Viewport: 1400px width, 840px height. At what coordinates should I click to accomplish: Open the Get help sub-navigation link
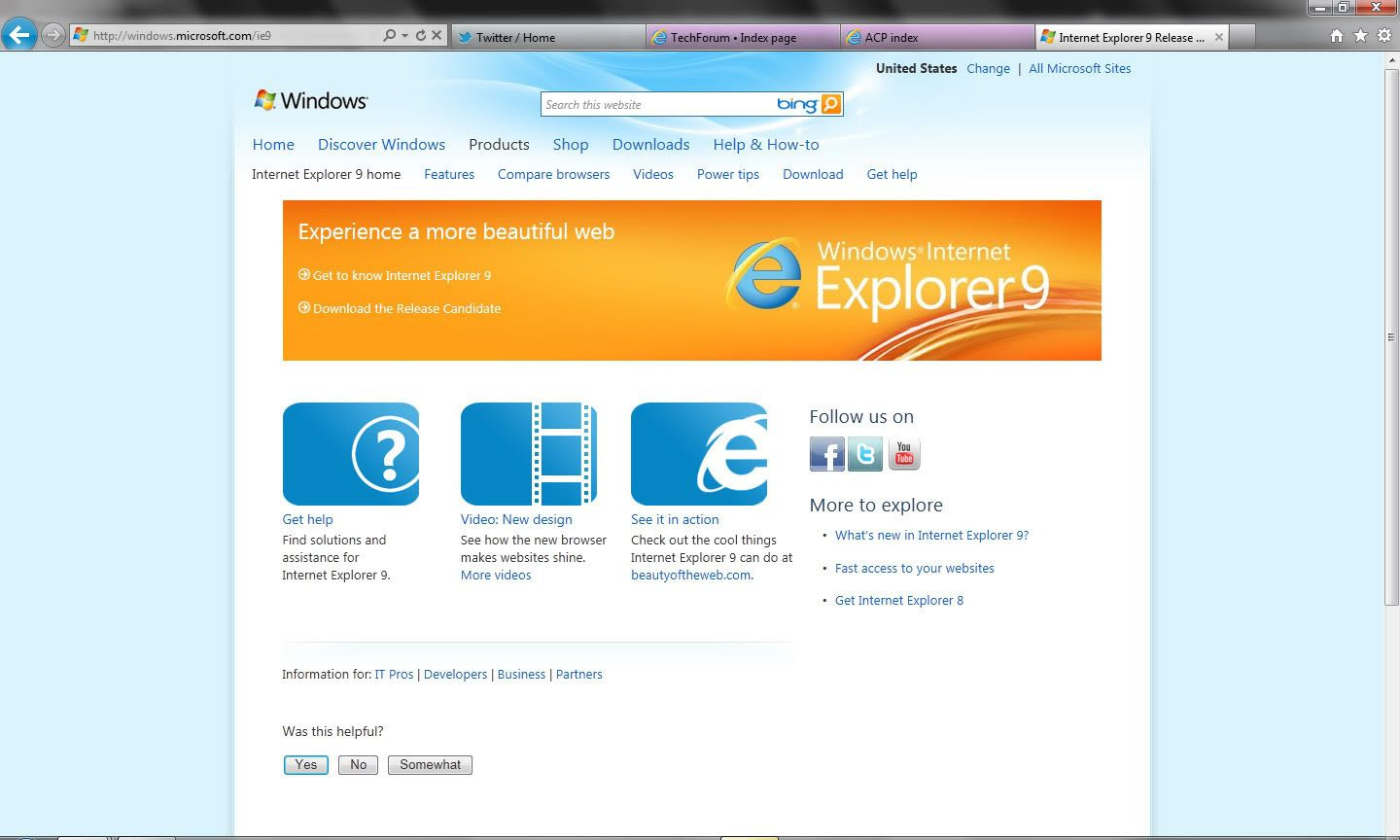tap(892, 174)
